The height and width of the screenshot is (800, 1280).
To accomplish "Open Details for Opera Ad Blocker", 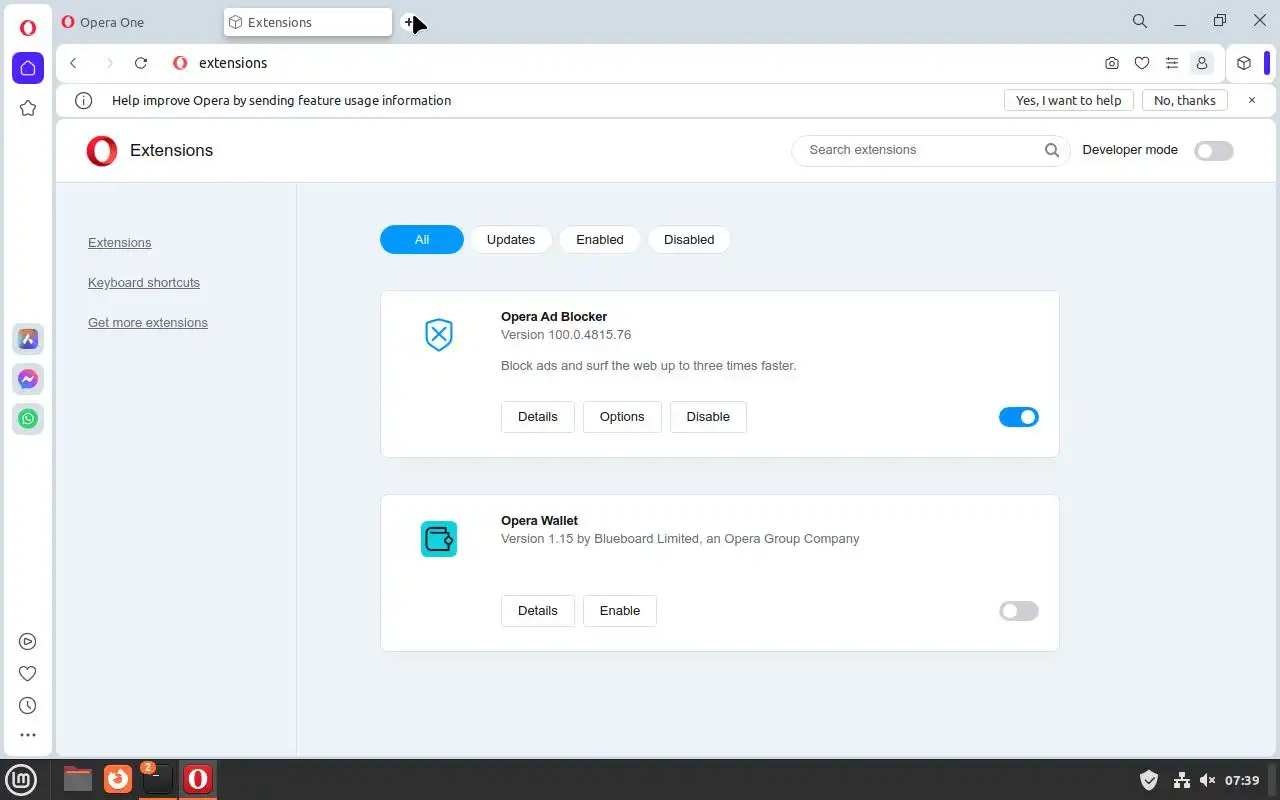I will [x=538, y=417].
